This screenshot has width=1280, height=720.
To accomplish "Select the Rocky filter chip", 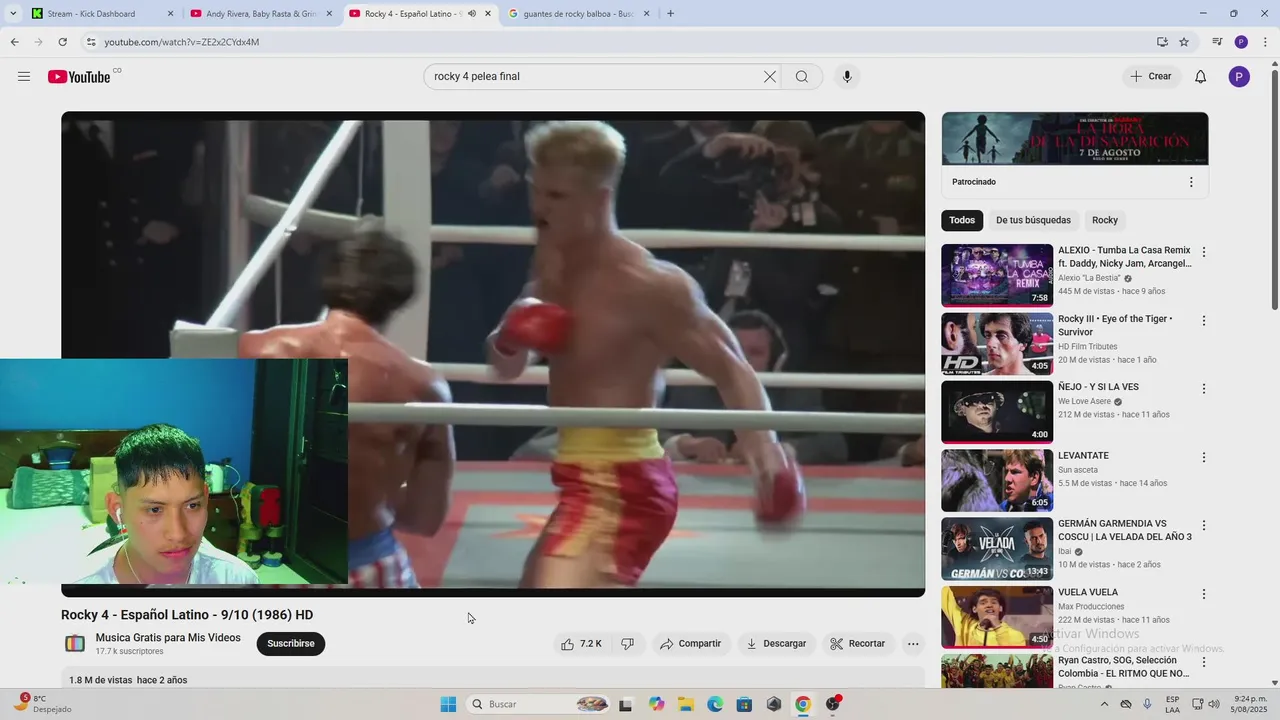I will point(1105,220).
